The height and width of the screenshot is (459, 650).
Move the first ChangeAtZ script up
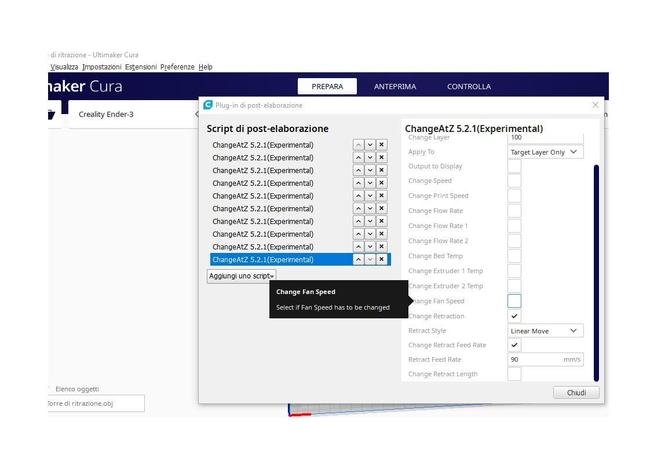tap(358, 145)
